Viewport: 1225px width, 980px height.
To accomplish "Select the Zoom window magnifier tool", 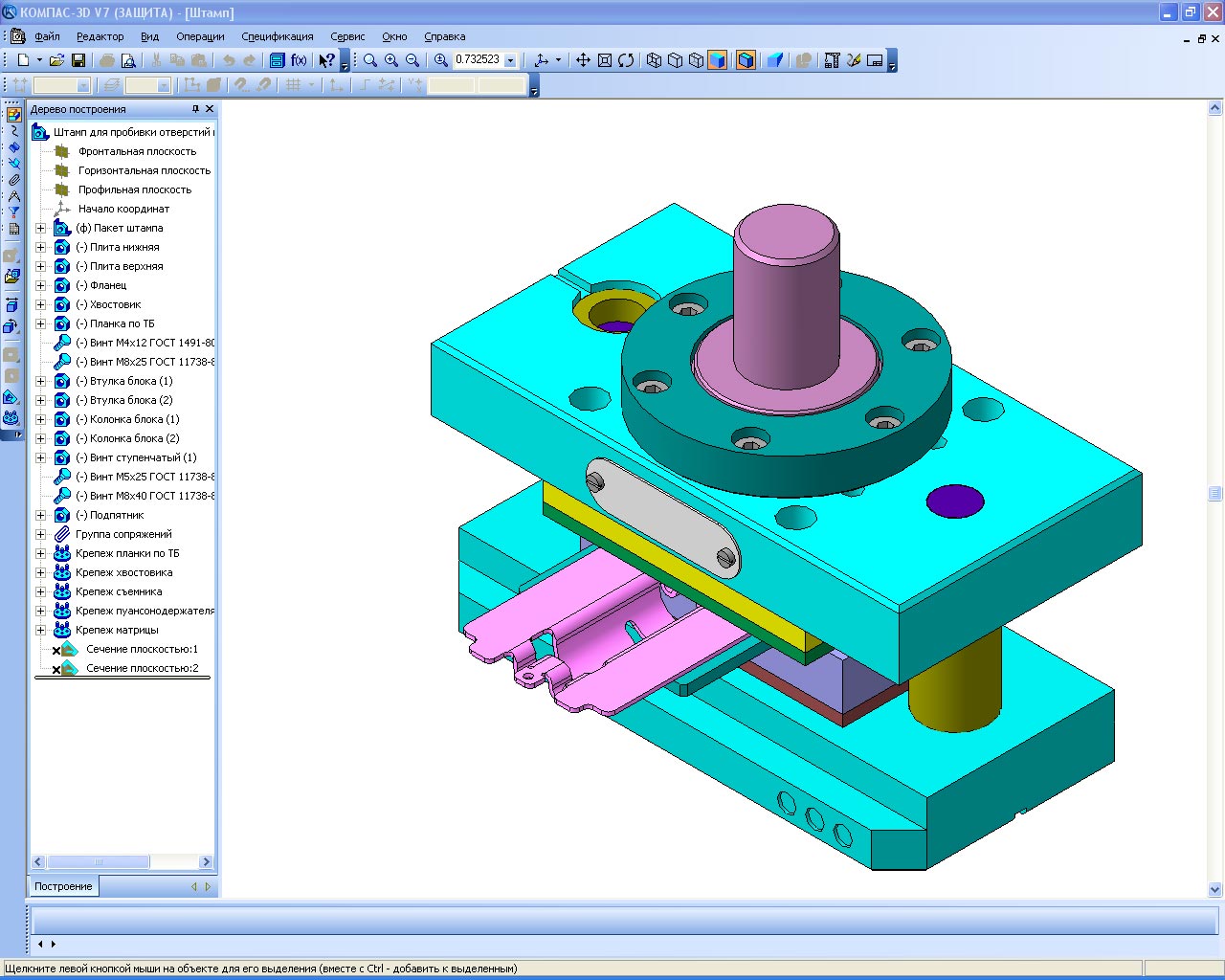I will tap(370, 60).
